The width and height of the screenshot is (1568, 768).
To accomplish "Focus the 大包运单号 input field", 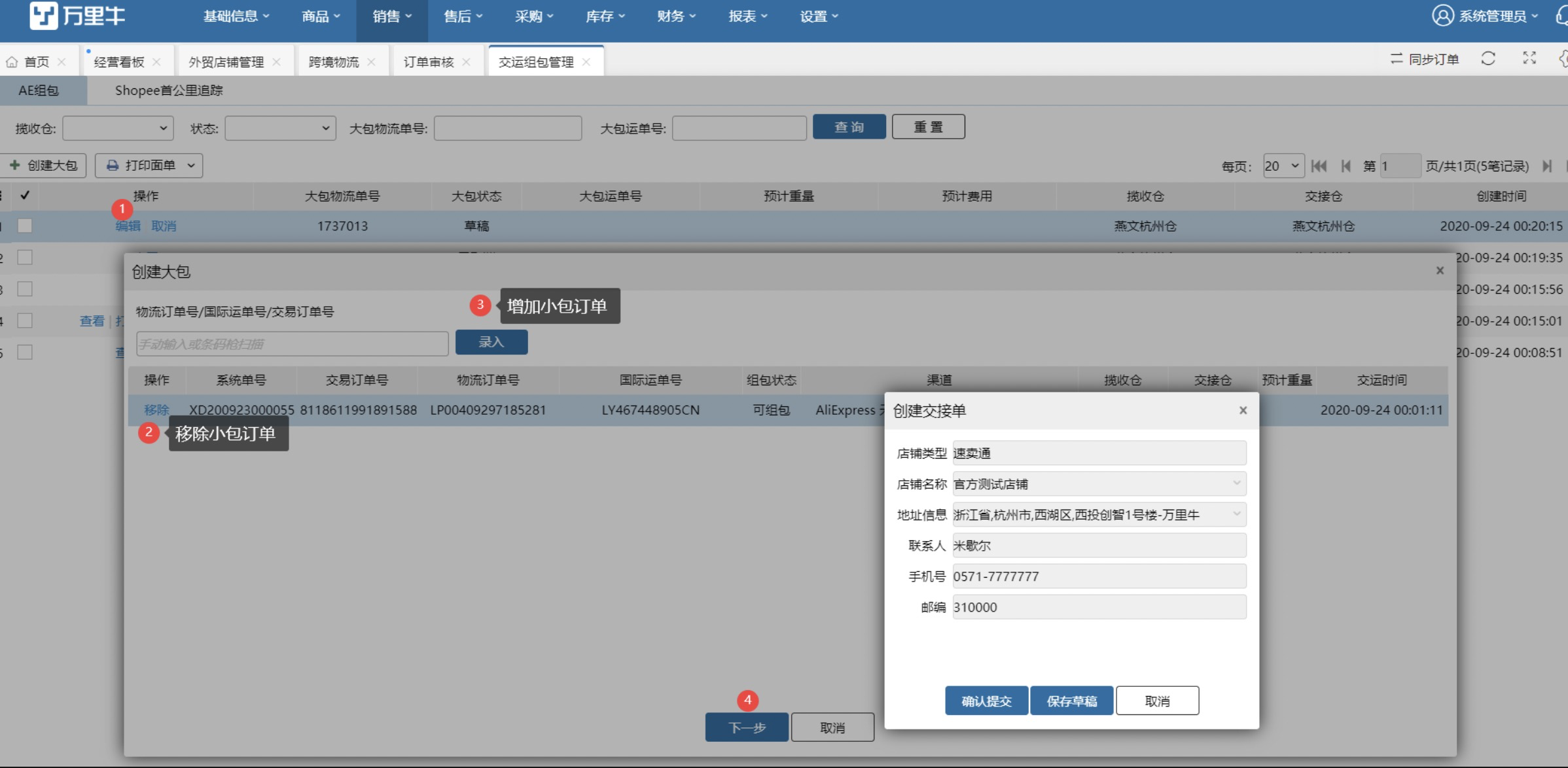I will 739,128.
